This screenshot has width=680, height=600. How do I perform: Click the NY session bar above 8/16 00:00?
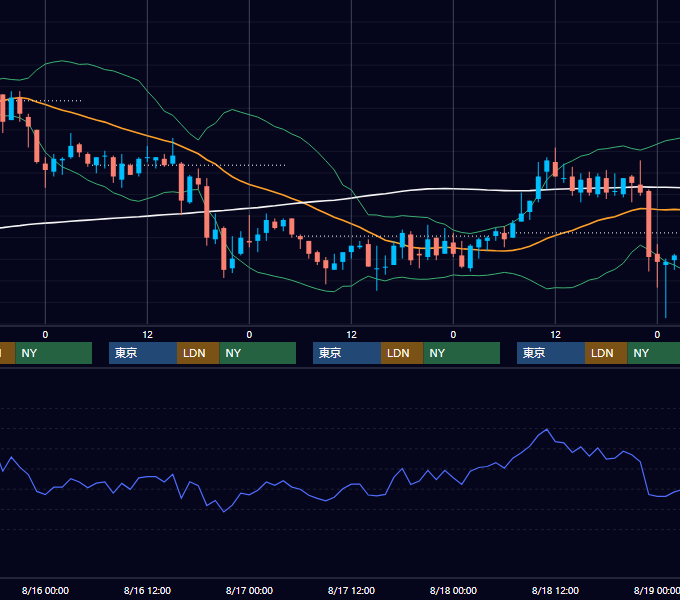(x=54, y=353)
